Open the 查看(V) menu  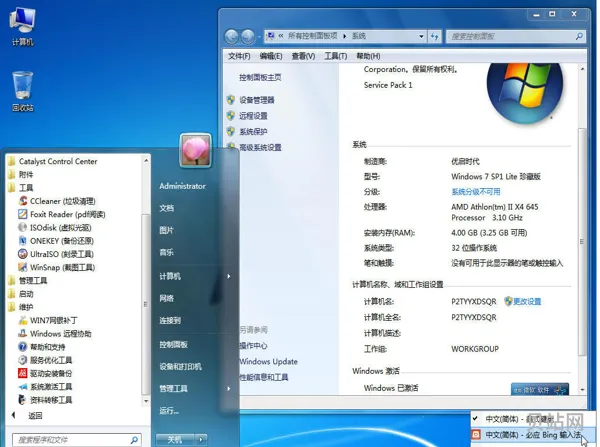coord(303,56)
